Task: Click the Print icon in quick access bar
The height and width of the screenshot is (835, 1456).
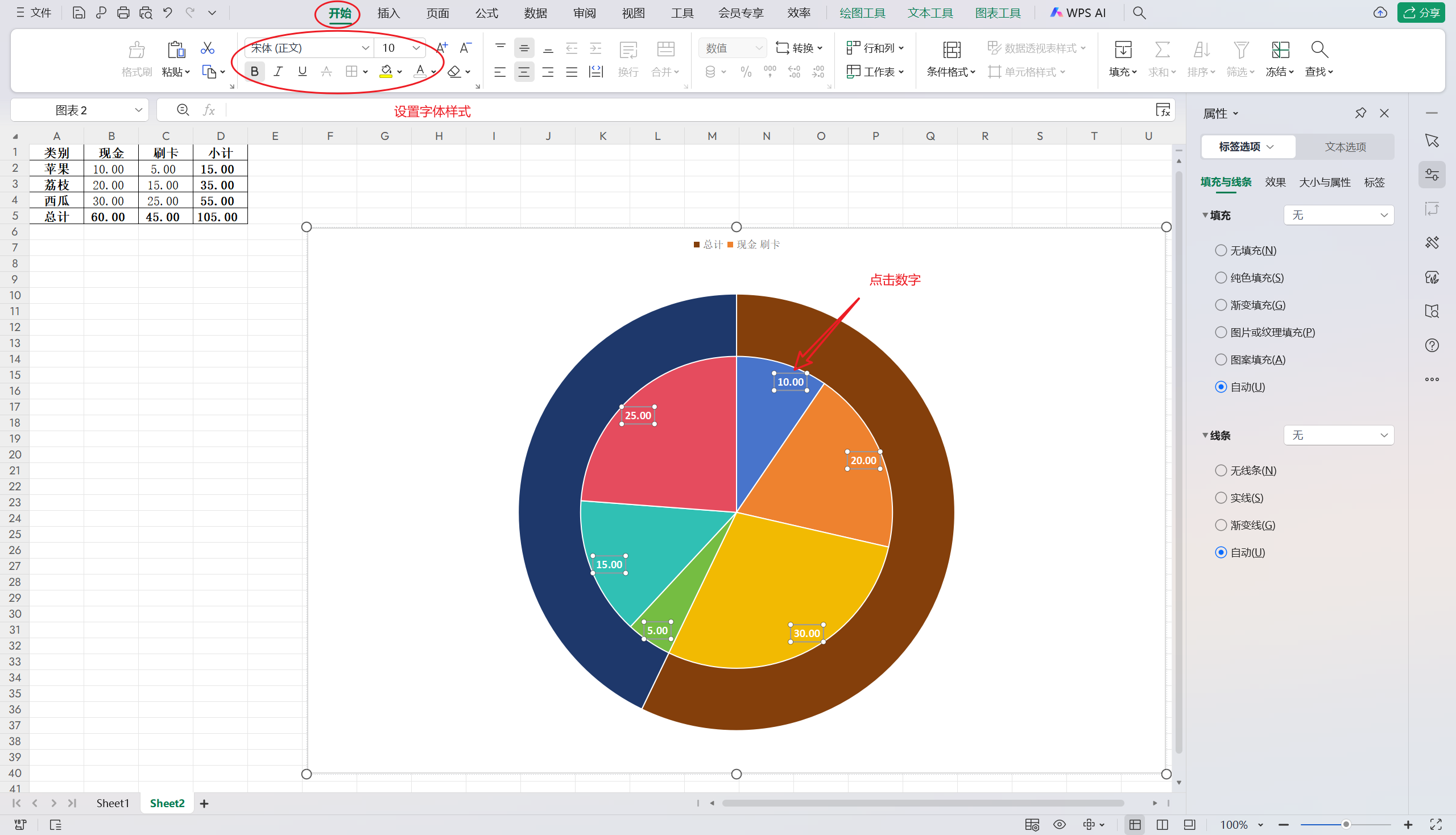Action: pos(123,13)
